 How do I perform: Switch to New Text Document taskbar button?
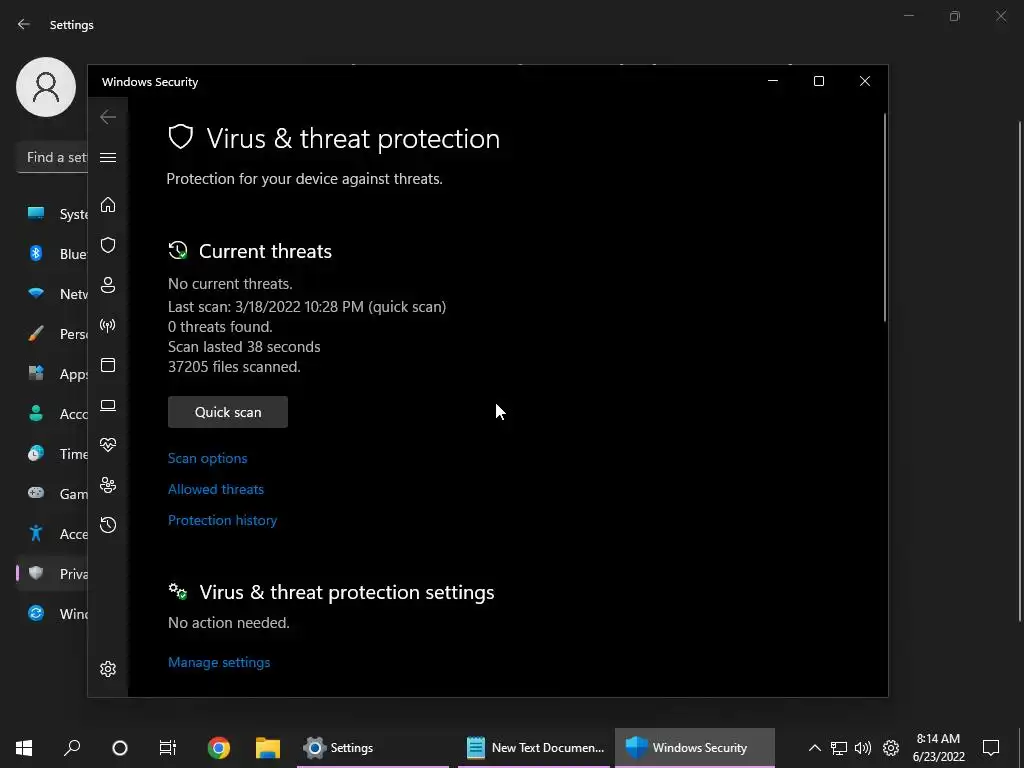click(534, 748)
